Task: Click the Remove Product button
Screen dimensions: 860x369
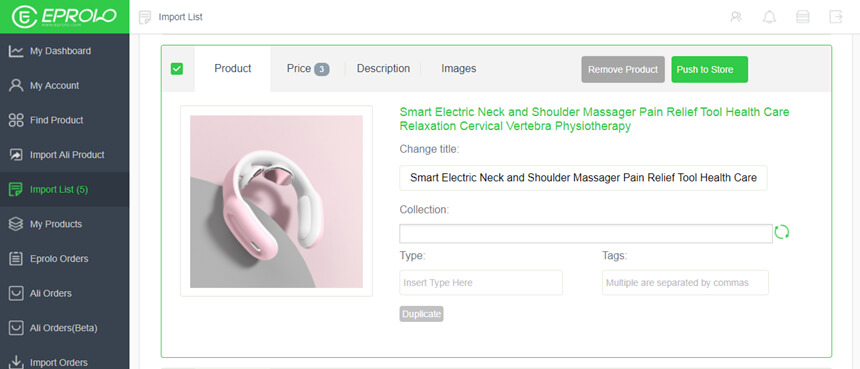Action: [x=623, y=70]
